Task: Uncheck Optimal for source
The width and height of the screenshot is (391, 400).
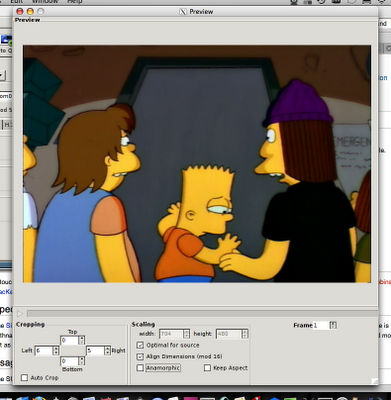Action: click(140, 345)
